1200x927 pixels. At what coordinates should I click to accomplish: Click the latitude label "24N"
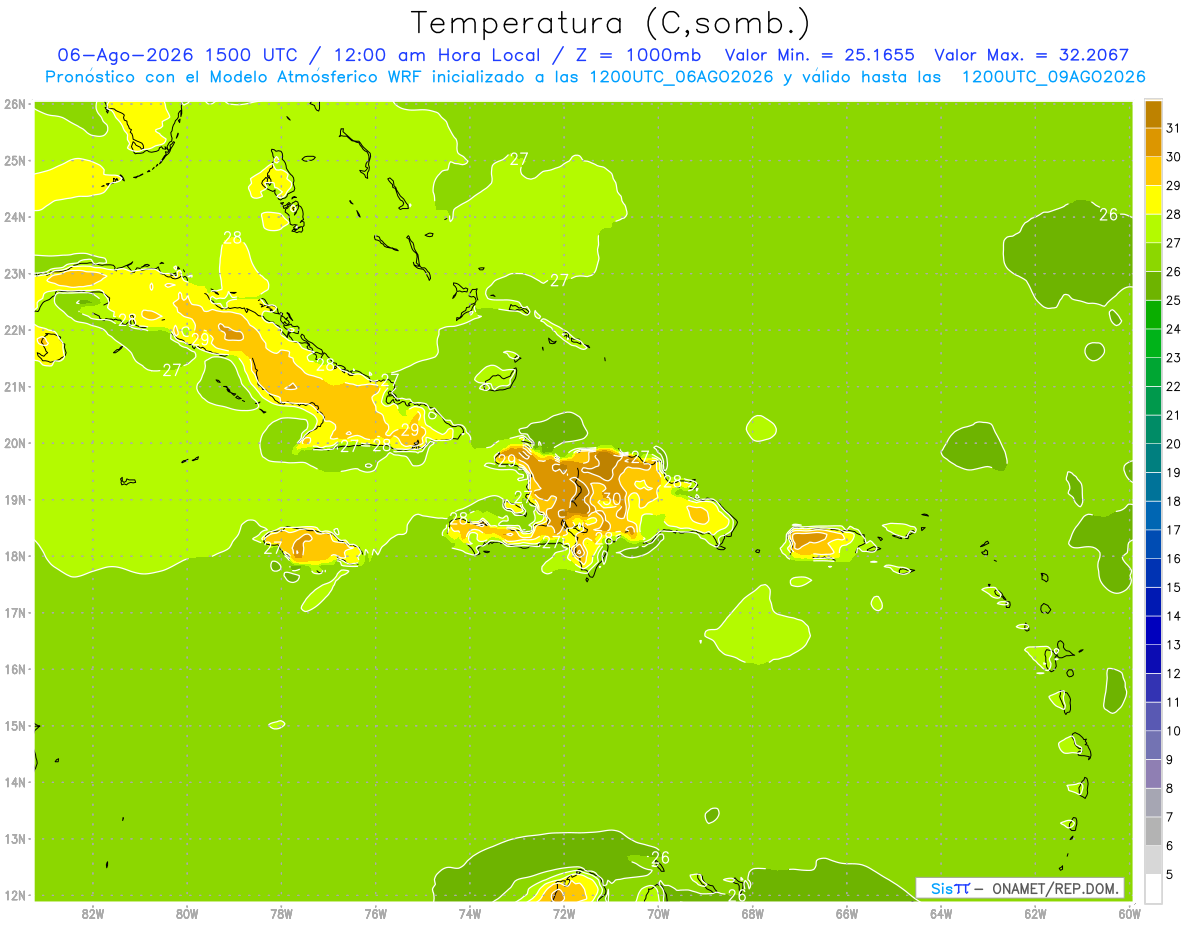[x=15, y=217]
